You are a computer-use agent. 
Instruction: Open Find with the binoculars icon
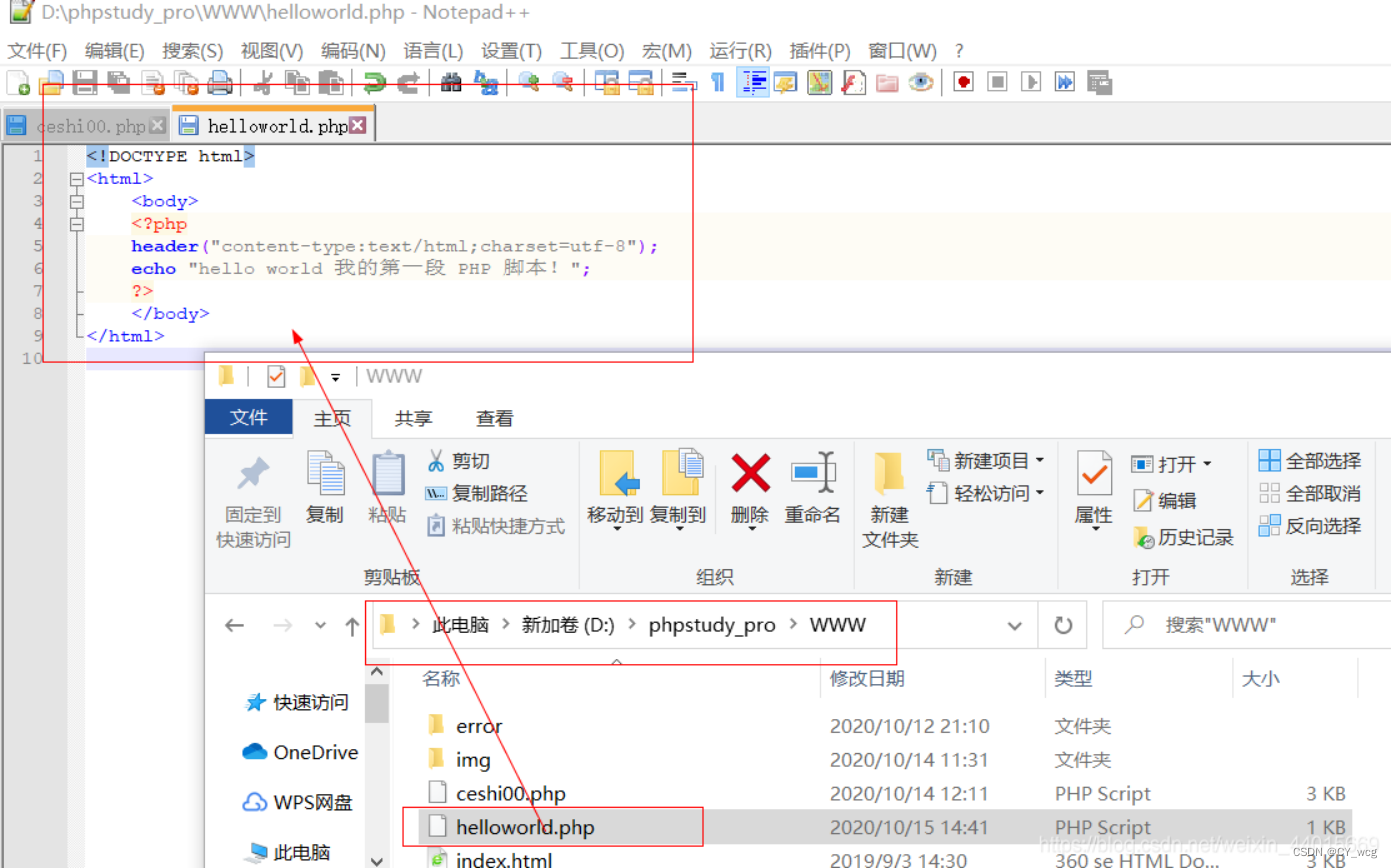pyautogui.click(x=451, y=83)
